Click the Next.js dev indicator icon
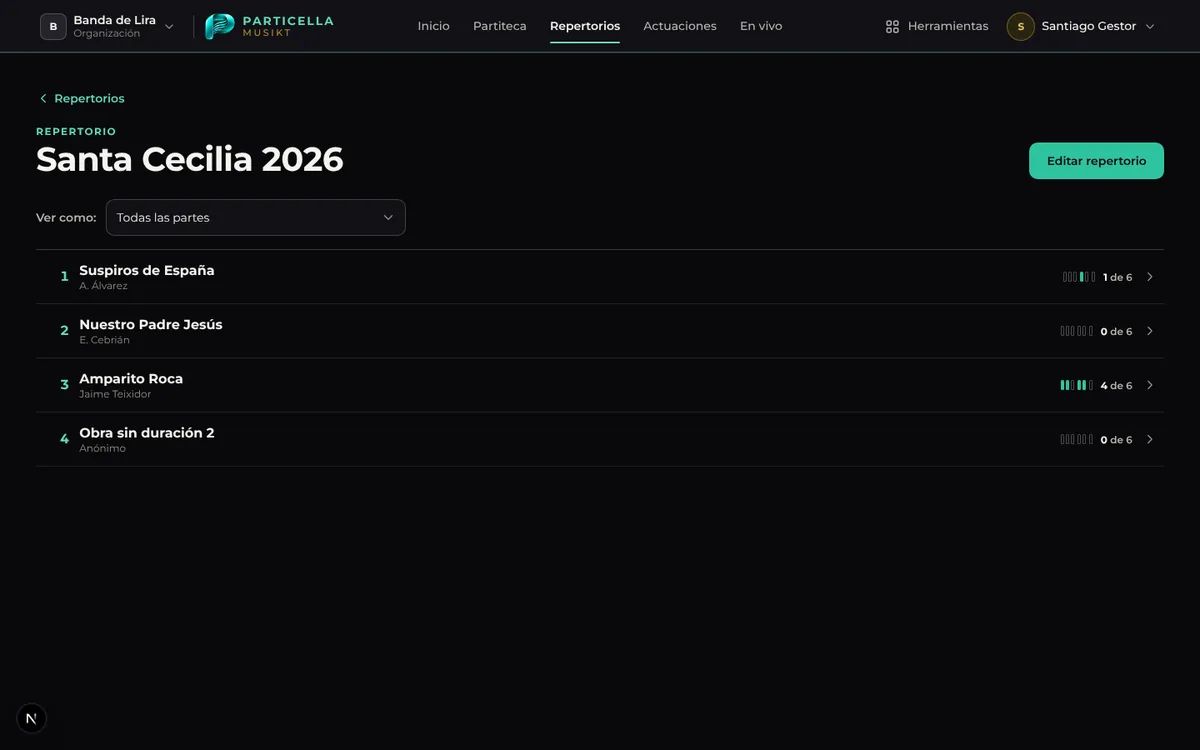1200x750 pixels. (31, 718)
